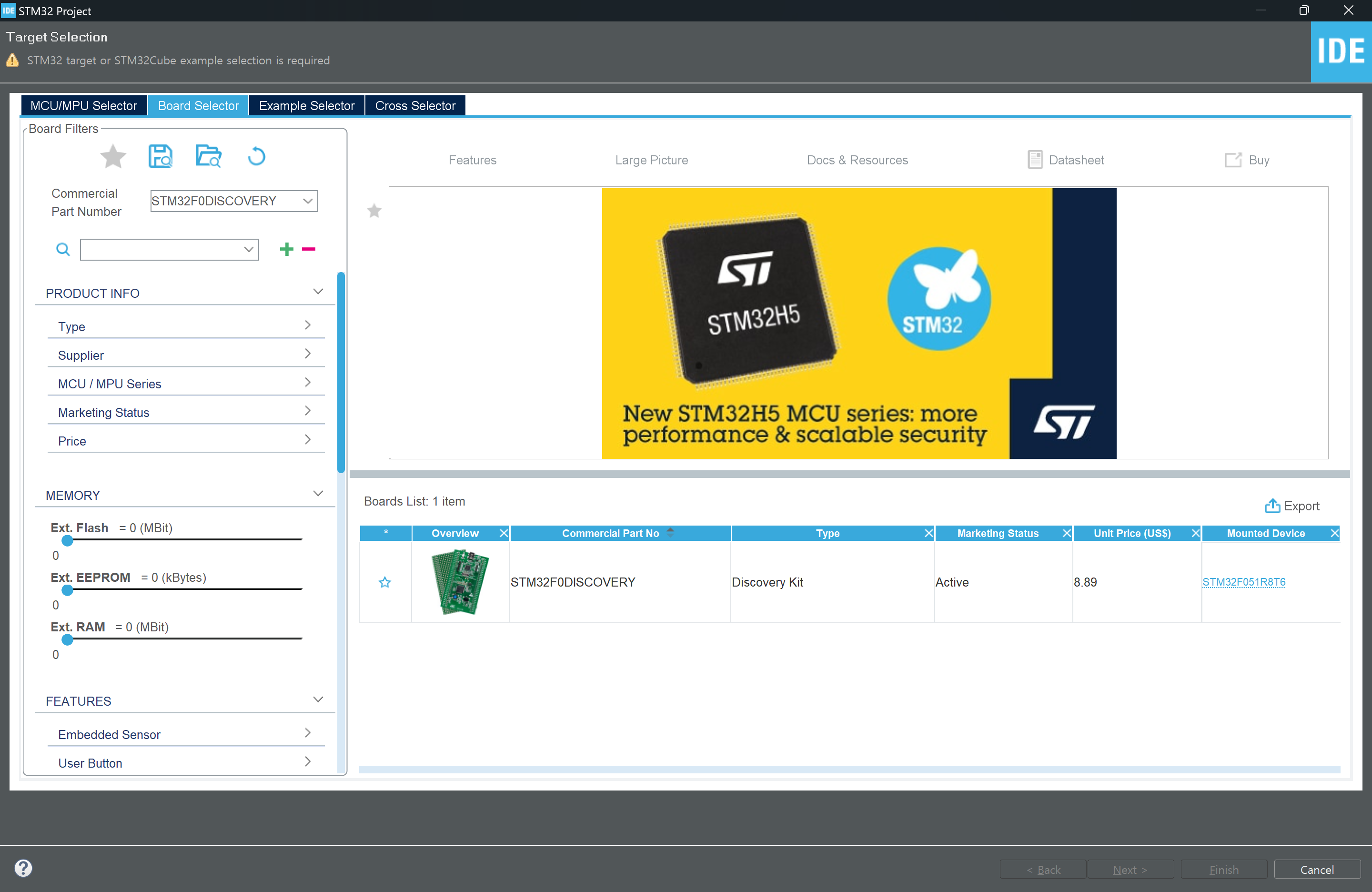Click the Buy external link icon
This screenshot has width=1372, height=892.
click(x=1233, y=160)
